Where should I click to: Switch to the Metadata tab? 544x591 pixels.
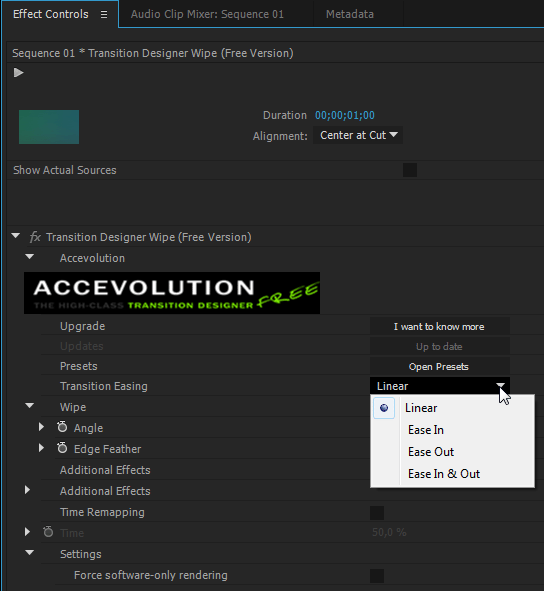pyautogui.click(x=350, y=14)
